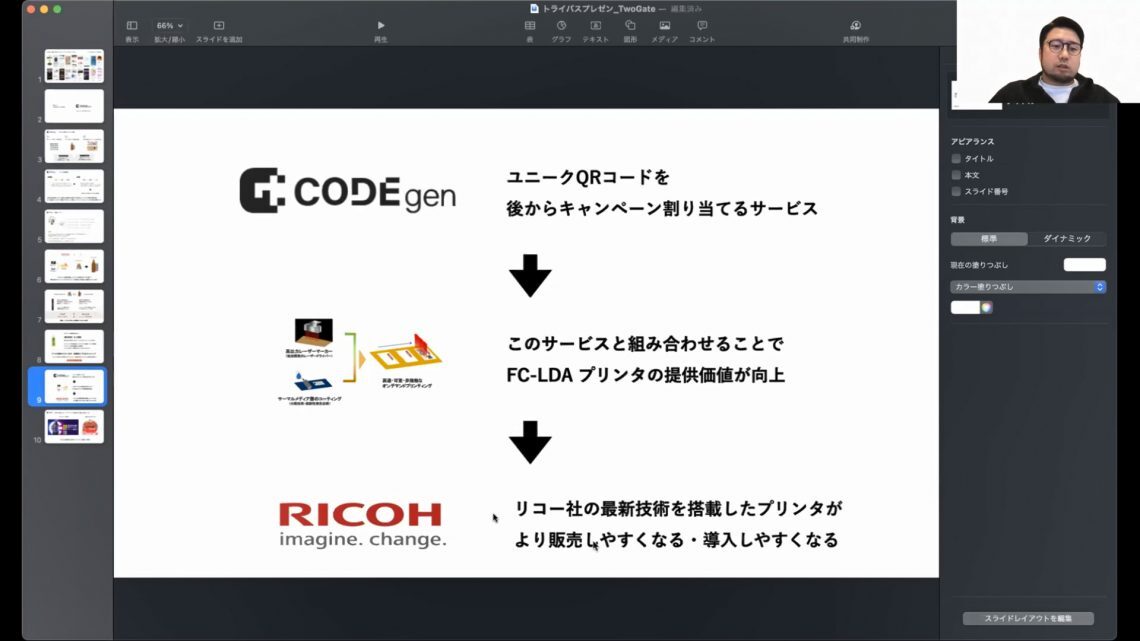Open the メディア media icon
Viewport: 1140px width, 641px height.
[664, 26]
